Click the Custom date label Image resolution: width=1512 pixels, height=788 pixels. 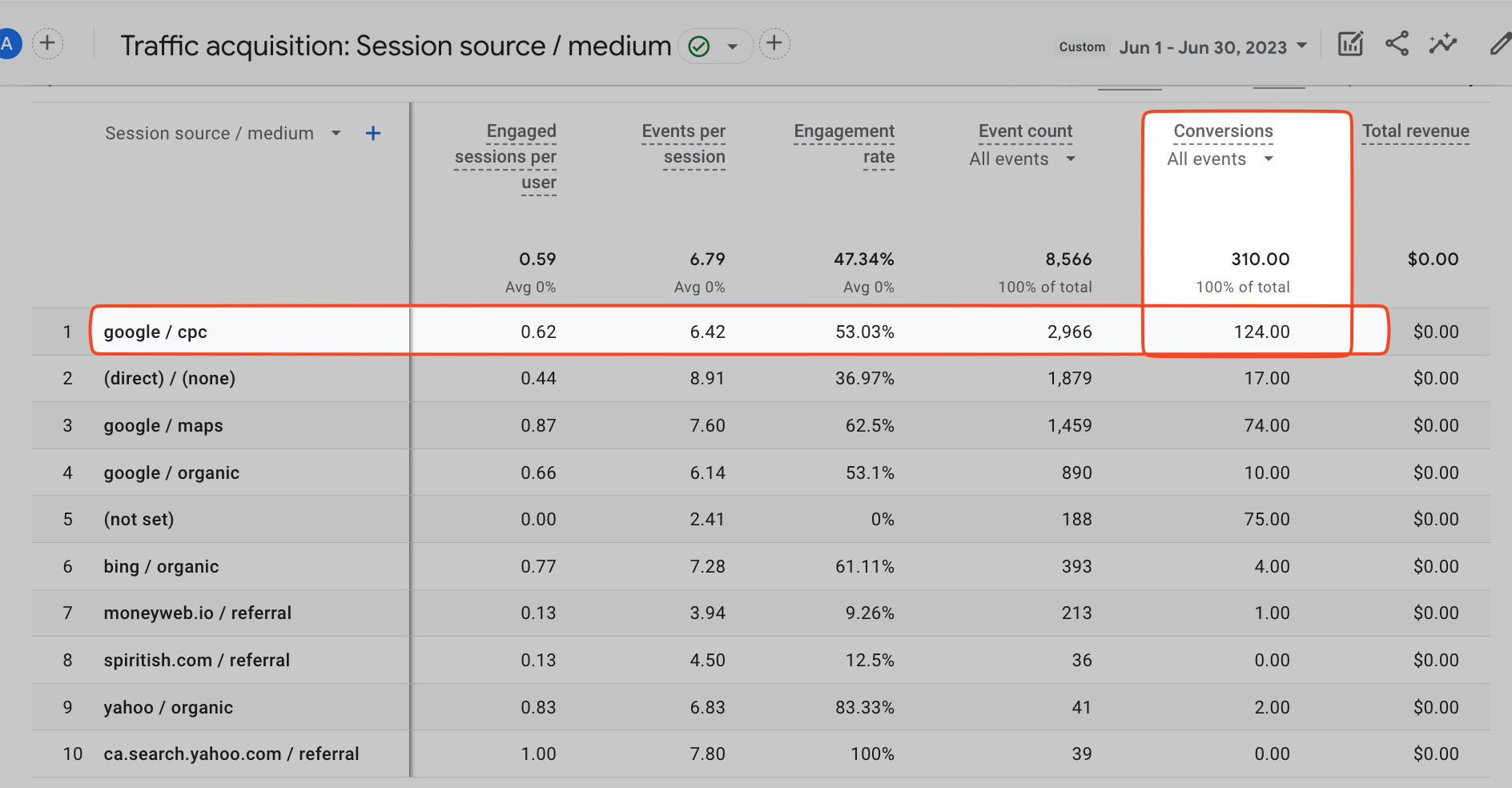1081,46
